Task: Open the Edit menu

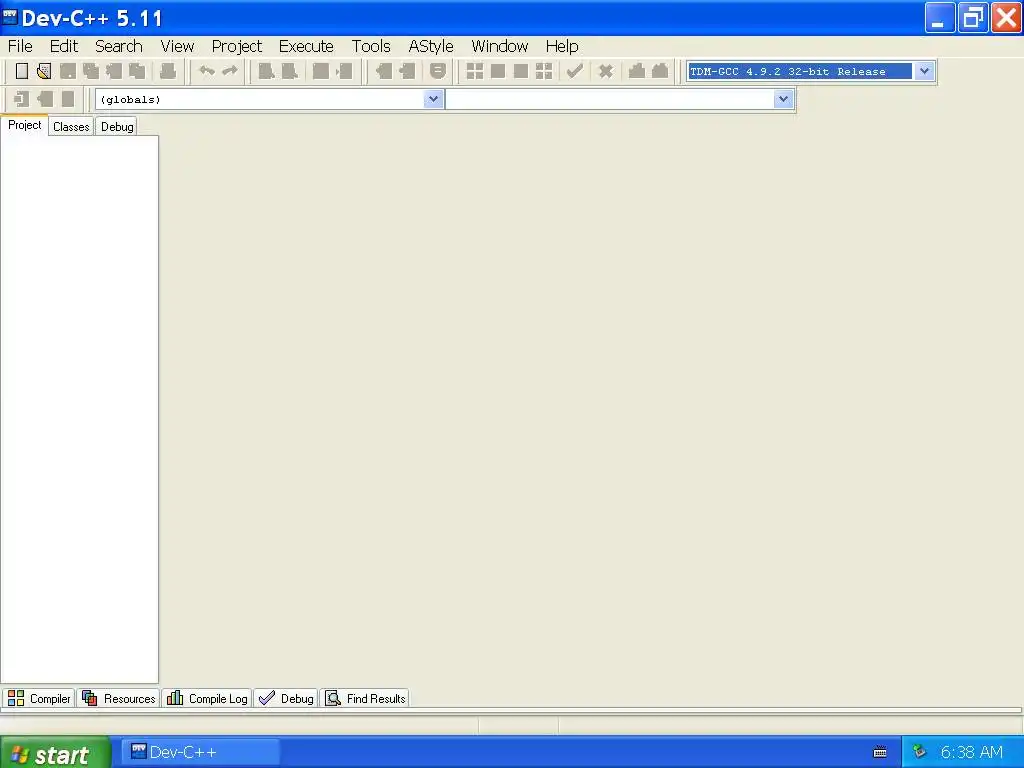Action: coord(64,46)
